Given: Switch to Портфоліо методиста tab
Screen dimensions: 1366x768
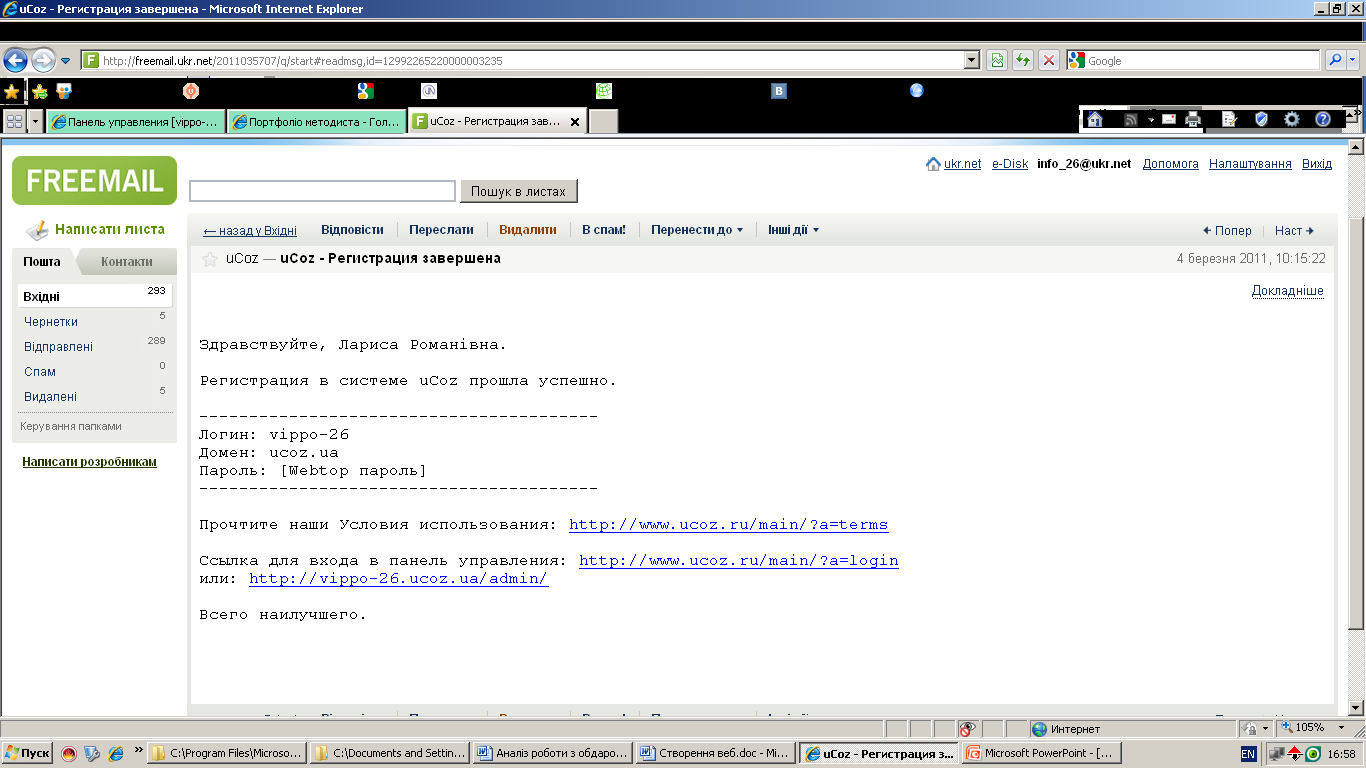Looking at the screenshot, I should click(317, 122).
